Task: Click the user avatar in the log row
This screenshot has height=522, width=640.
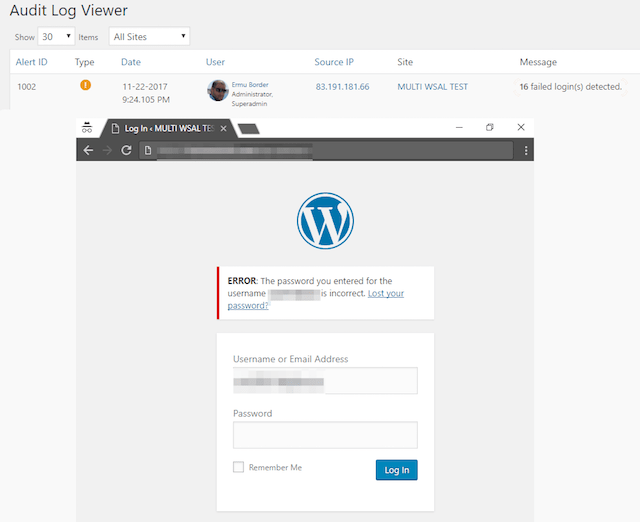Action: [x=218, y=90]
